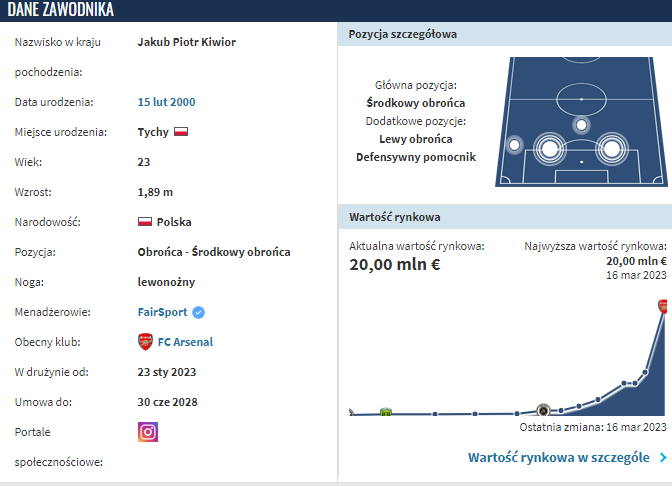Click the last data point before the chart peak

(x=645, y=372)
